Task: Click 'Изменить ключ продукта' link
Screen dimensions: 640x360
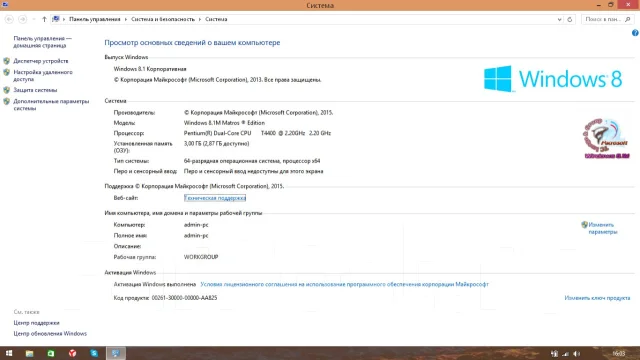Action: (597, 298)
